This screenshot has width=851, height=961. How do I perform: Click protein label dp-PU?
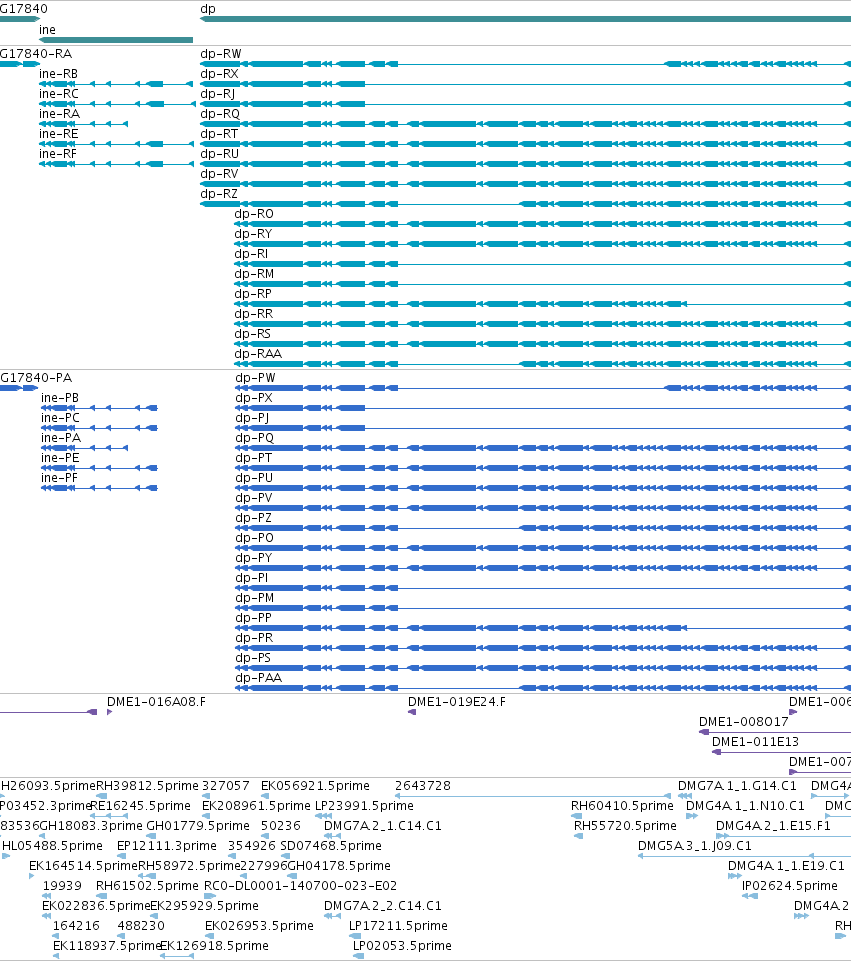[254, 478]
